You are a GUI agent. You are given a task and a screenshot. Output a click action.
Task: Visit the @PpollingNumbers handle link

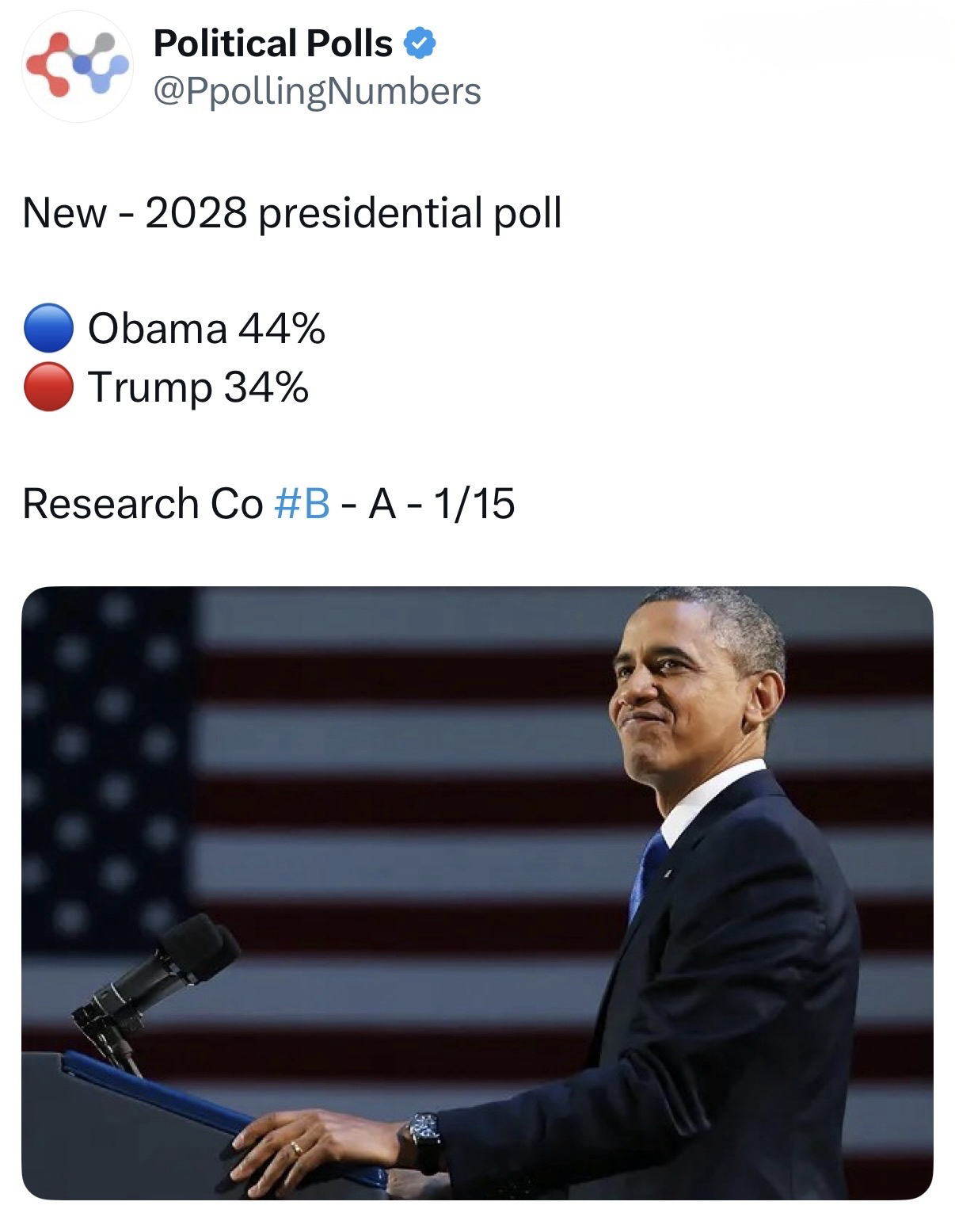point(317,91)
